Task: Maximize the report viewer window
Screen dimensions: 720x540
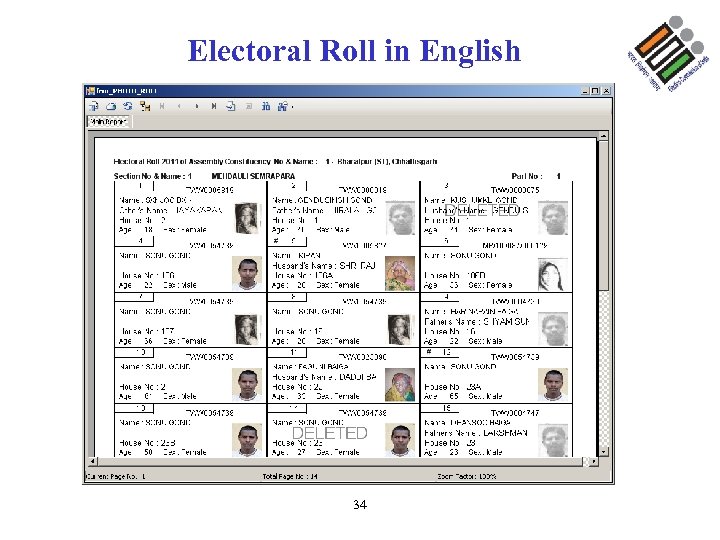Action: coord(595,91)
